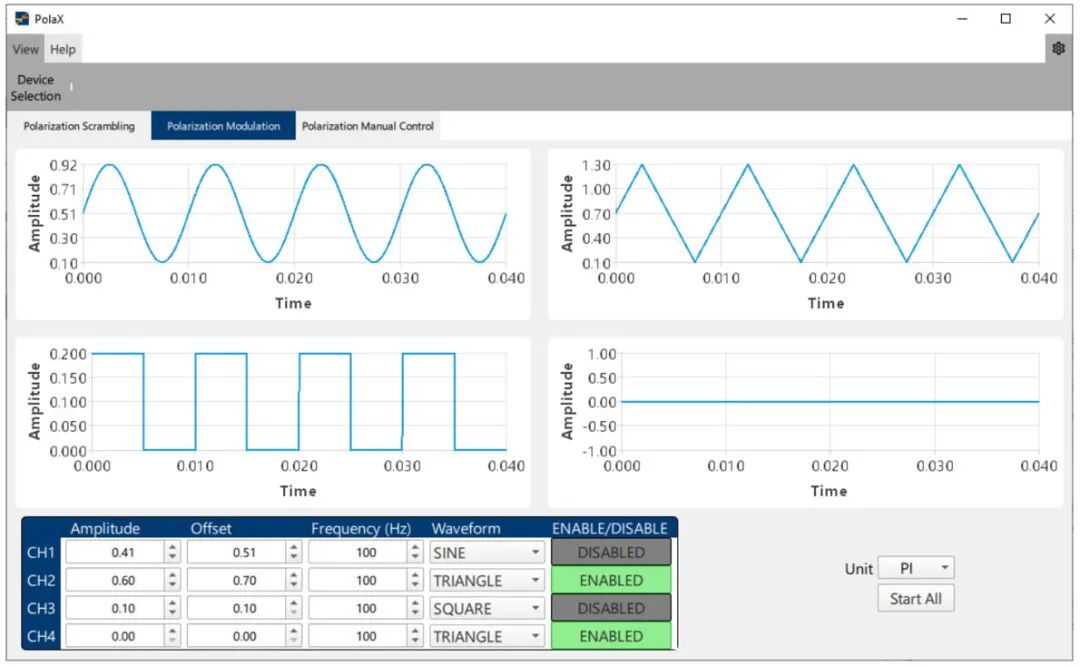Open CH1 SINE waveform dropdown

487,552
